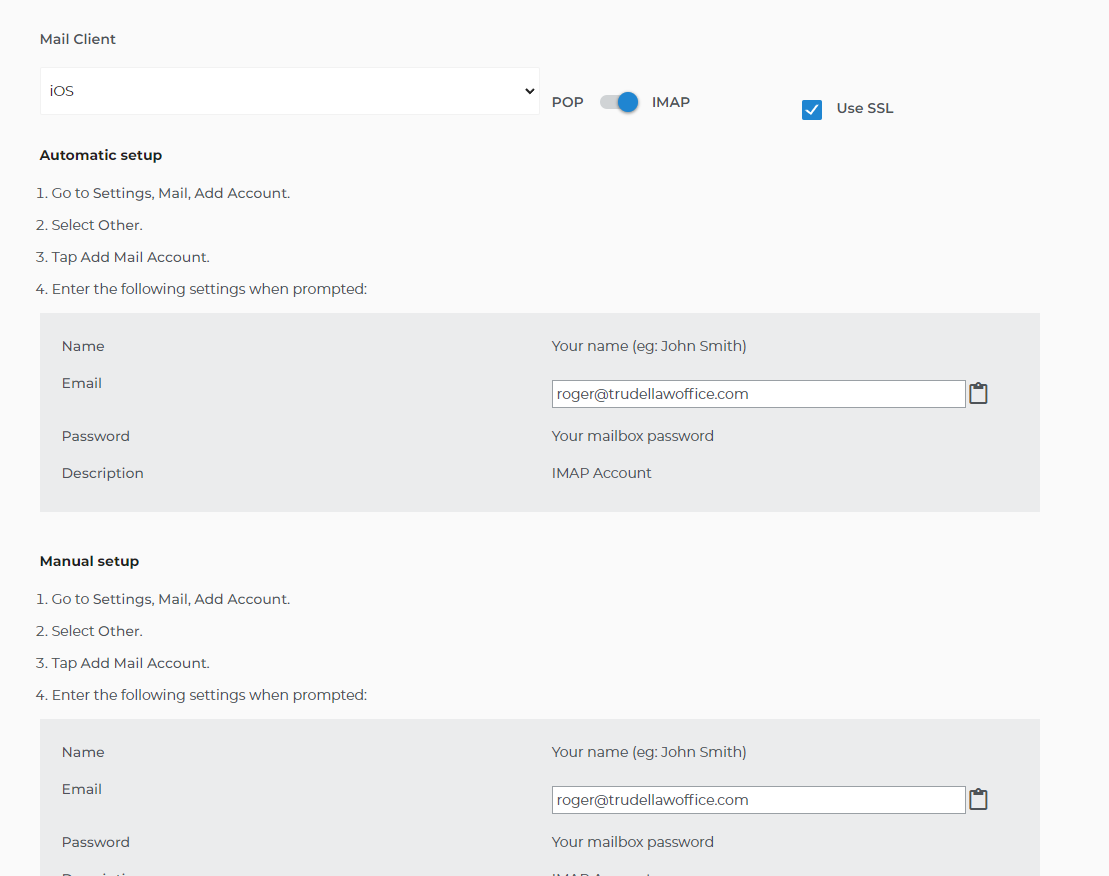Copy the Manual setup email via clipboard icon
The width and height of the screenshot is (1109, 876).
pyautogui.click(x=978, y=799)
